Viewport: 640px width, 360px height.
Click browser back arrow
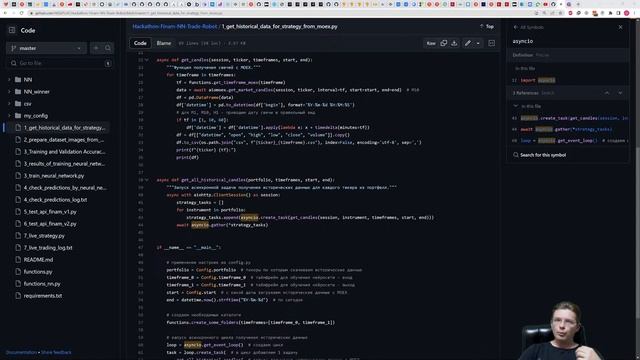pos(5,13)
